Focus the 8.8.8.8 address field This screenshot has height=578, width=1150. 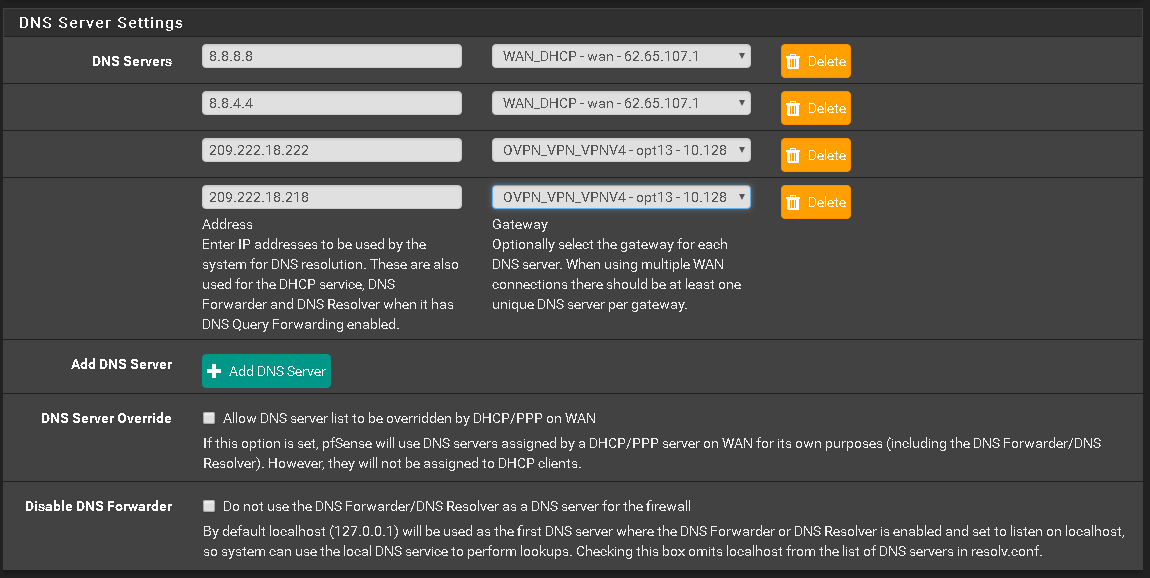331,56
